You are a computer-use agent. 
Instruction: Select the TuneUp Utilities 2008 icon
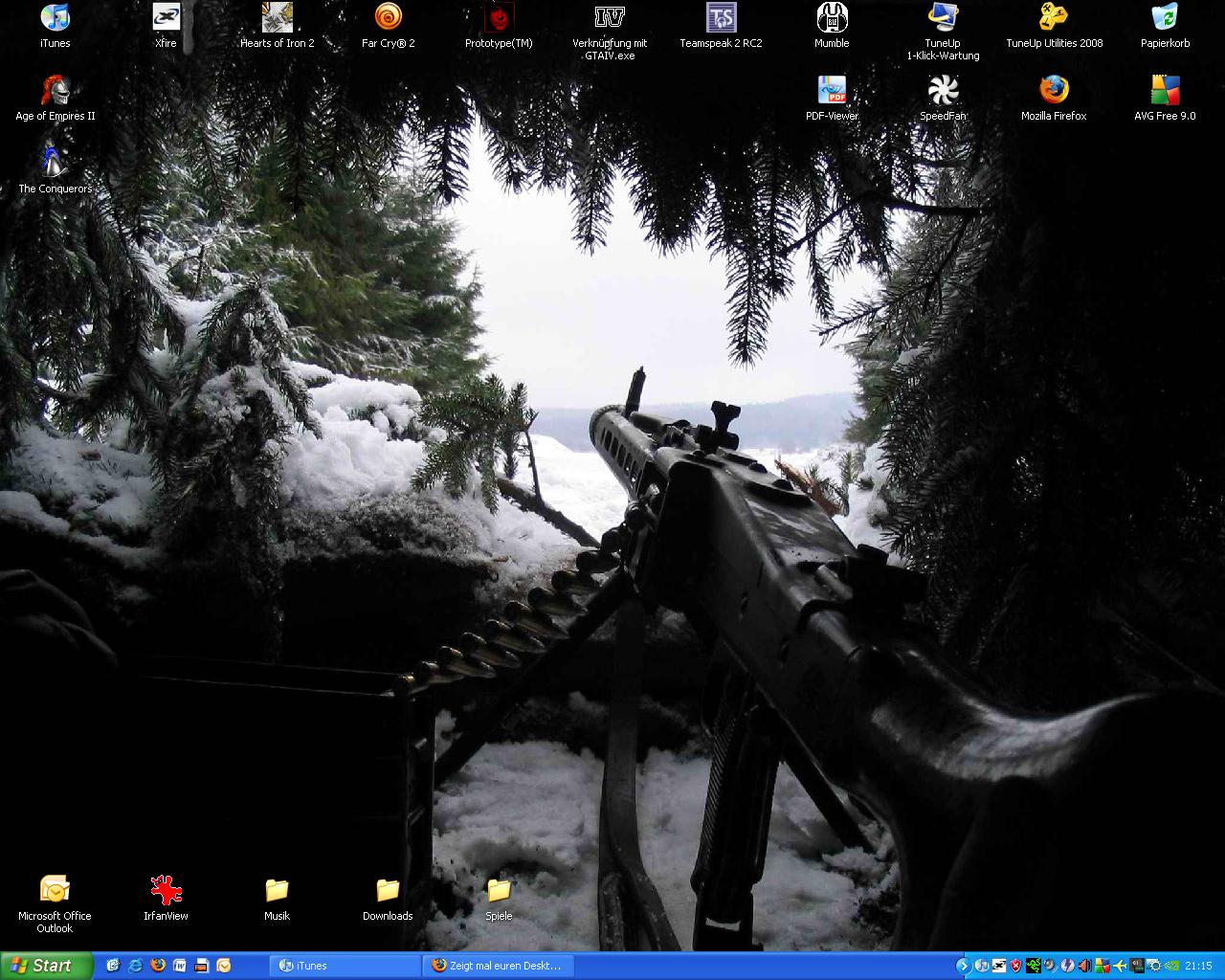(1054, 26)
